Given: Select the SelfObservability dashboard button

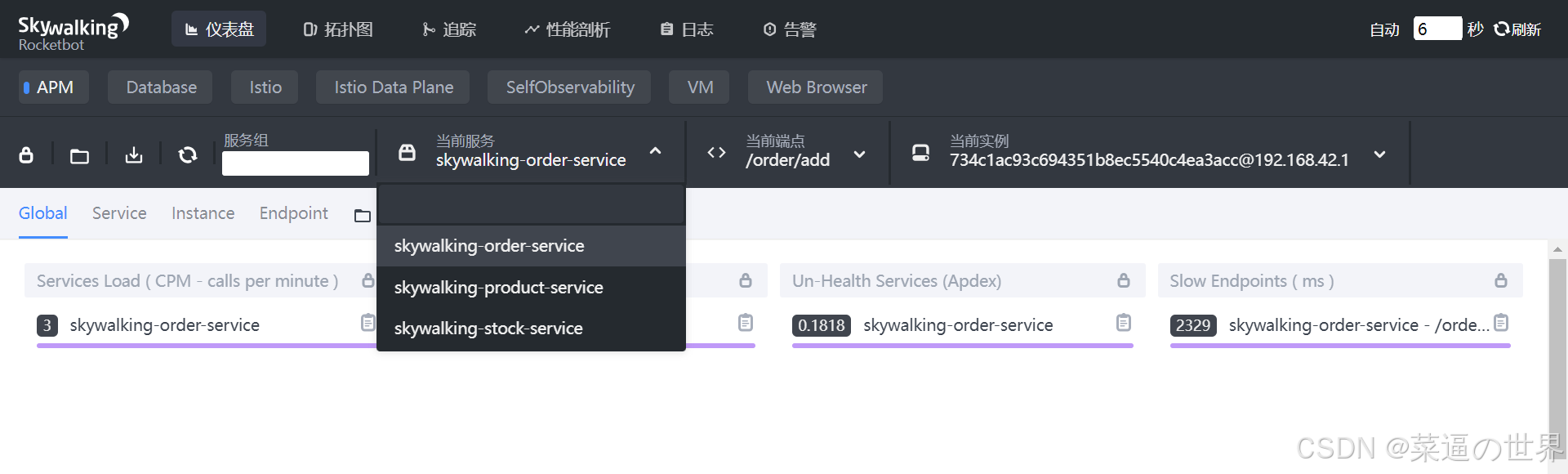Looking at the screenshot, I should pos(570,87).
